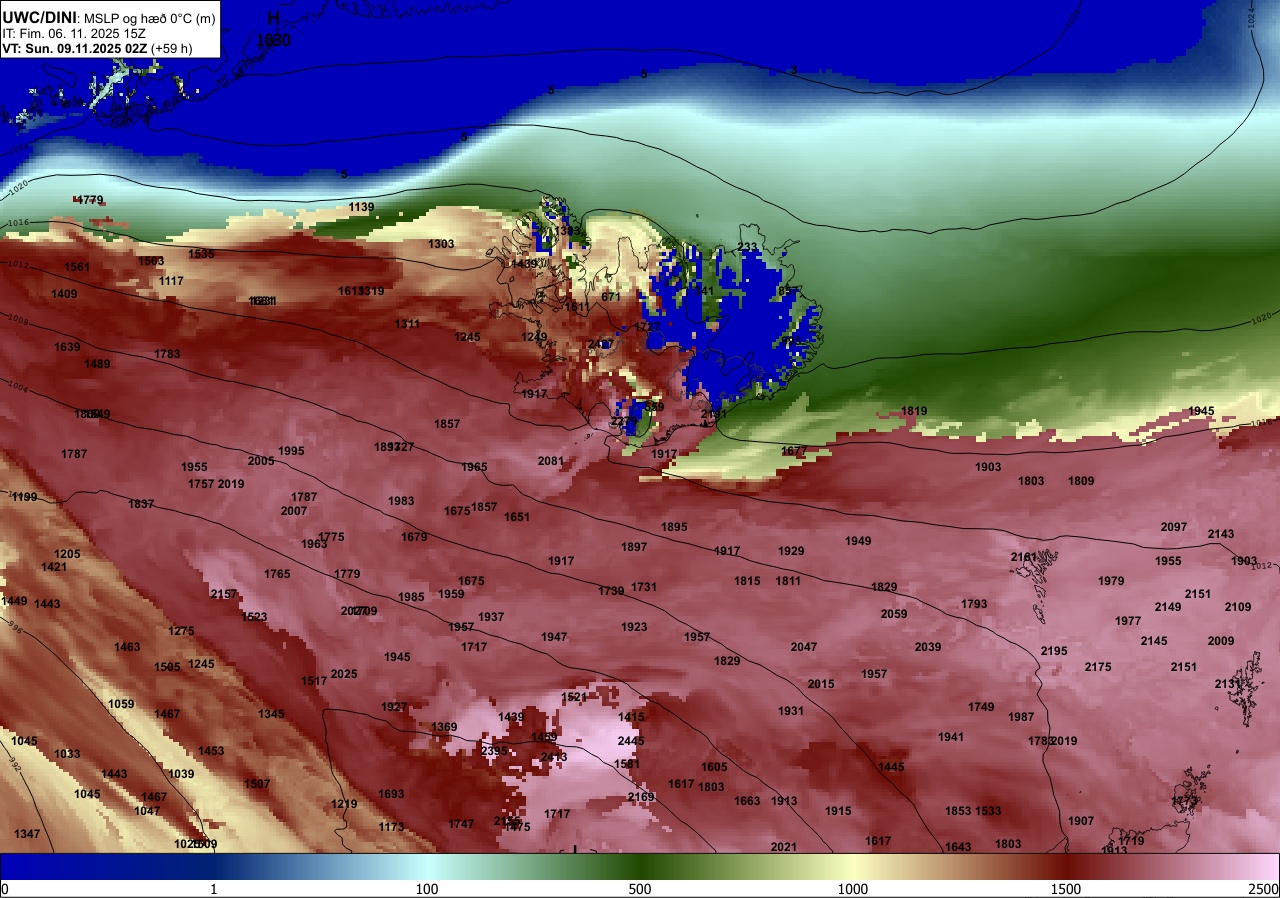
Task: Click the color scale tick labeled 100
Action: (427, 889)
